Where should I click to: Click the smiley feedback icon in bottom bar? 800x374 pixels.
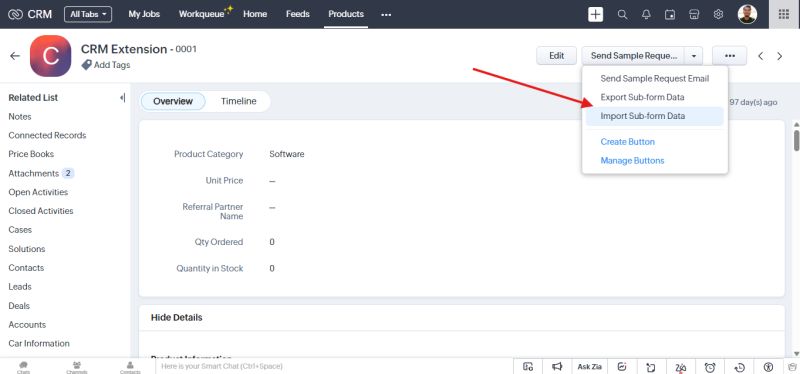point(622,366)
